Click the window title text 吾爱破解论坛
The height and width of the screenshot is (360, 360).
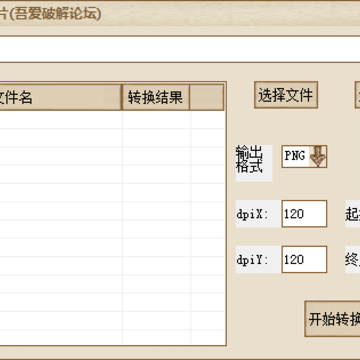pyautogui.click(x=55, y=14)
